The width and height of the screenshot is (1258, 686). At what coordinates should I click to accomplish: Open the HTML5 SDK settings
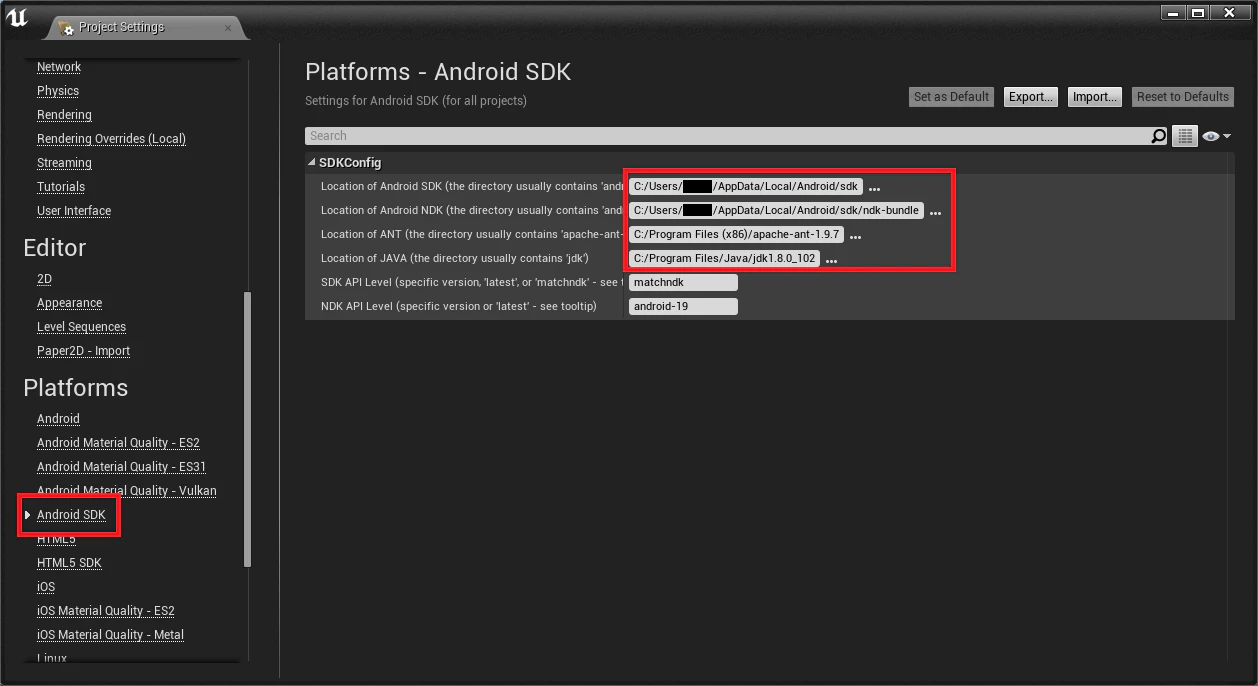click(69, 563)
